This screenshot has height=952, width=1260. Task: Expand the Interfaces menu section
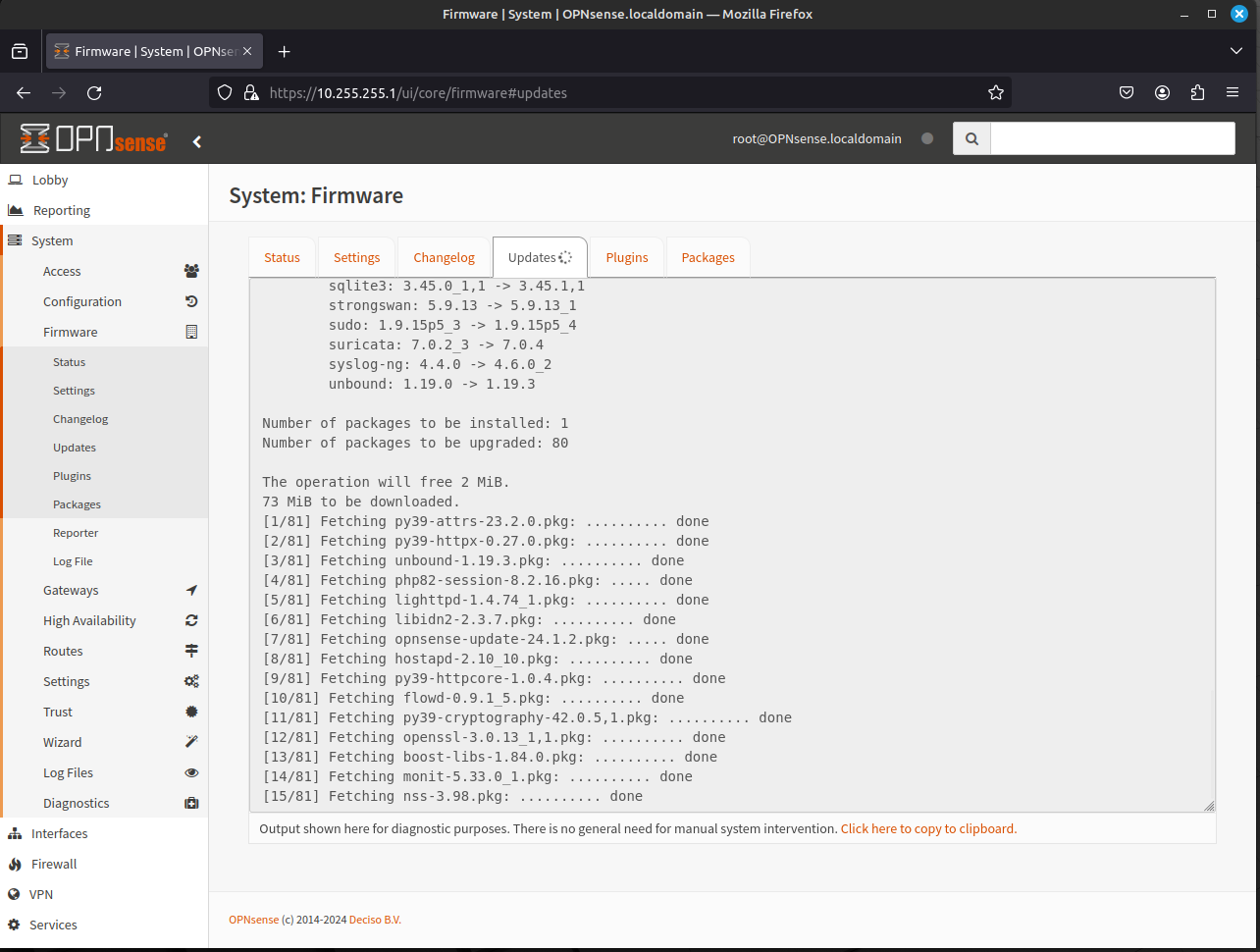pyautogui.click(x=104, y=833)
